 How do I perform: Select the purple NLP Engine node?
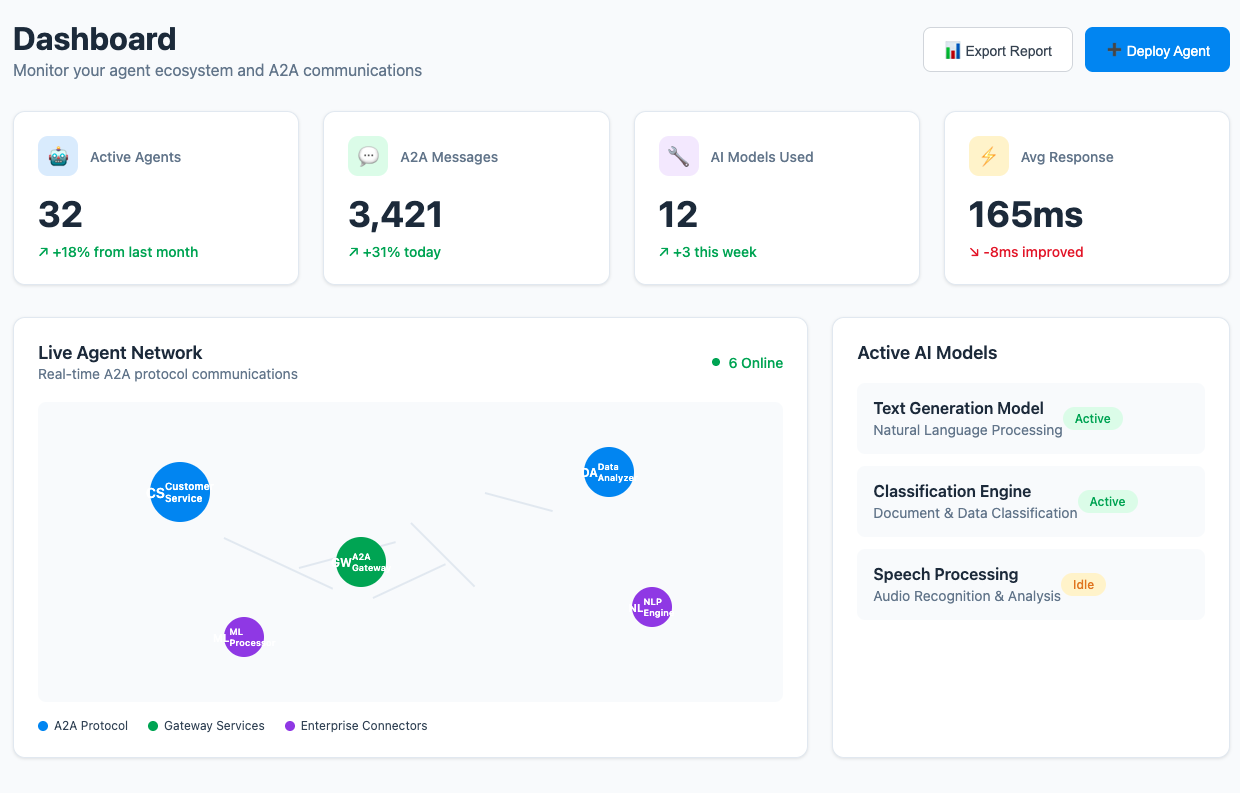[x=652, y=607]
